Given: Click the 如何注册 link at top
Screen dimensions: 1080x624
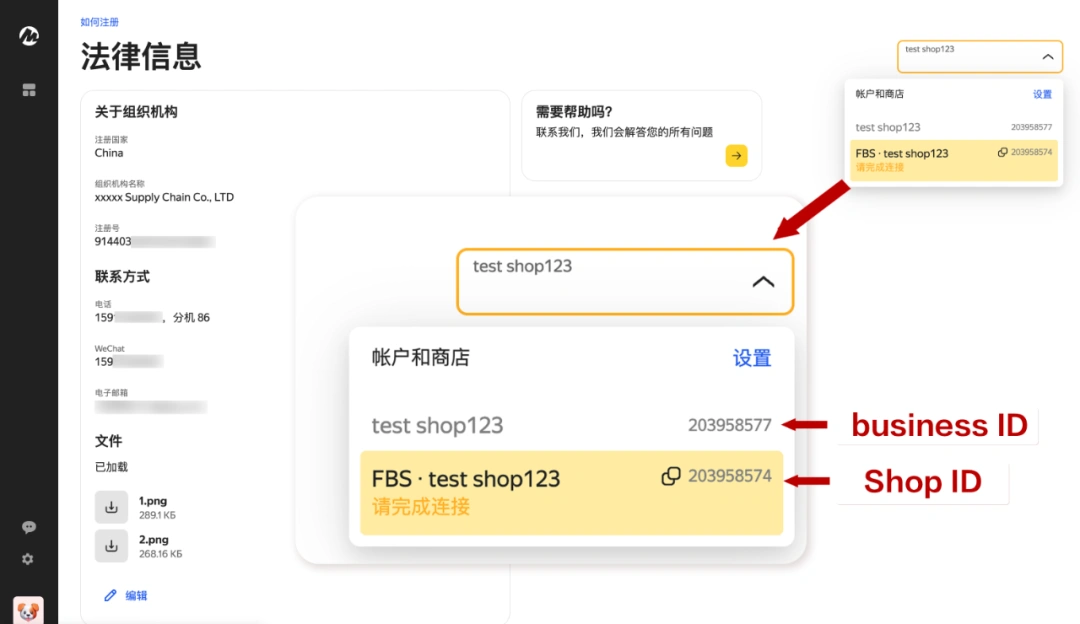Looking at the screenshot, I should click(101, 21).
